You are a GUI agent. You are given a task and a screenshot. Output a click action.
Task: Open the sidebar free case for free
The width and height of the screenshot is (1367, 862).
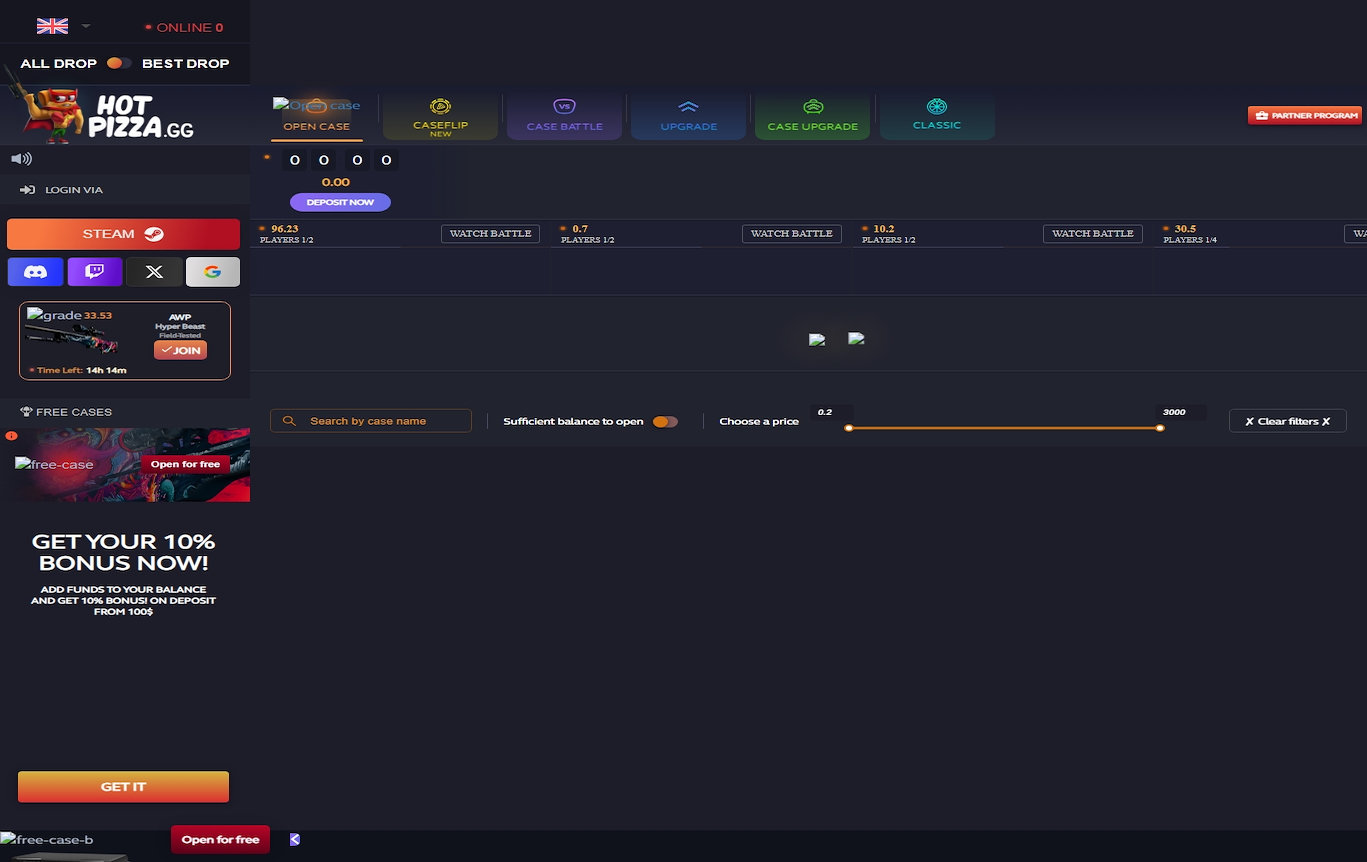pyautogui.click(x=185, y=464)
